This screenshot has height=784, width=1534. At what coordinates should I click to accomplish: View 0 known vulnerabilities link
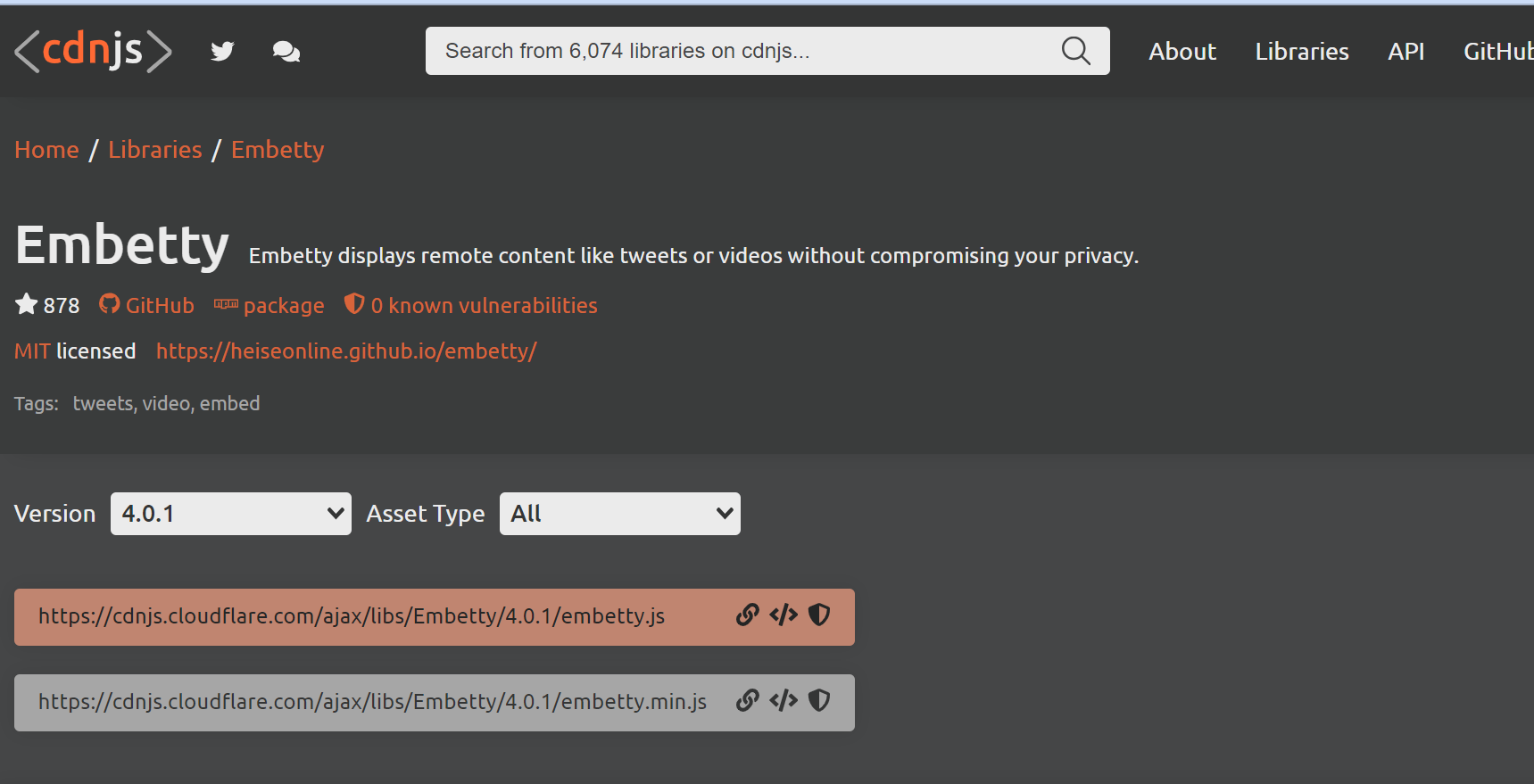click(x=471, y=306)
